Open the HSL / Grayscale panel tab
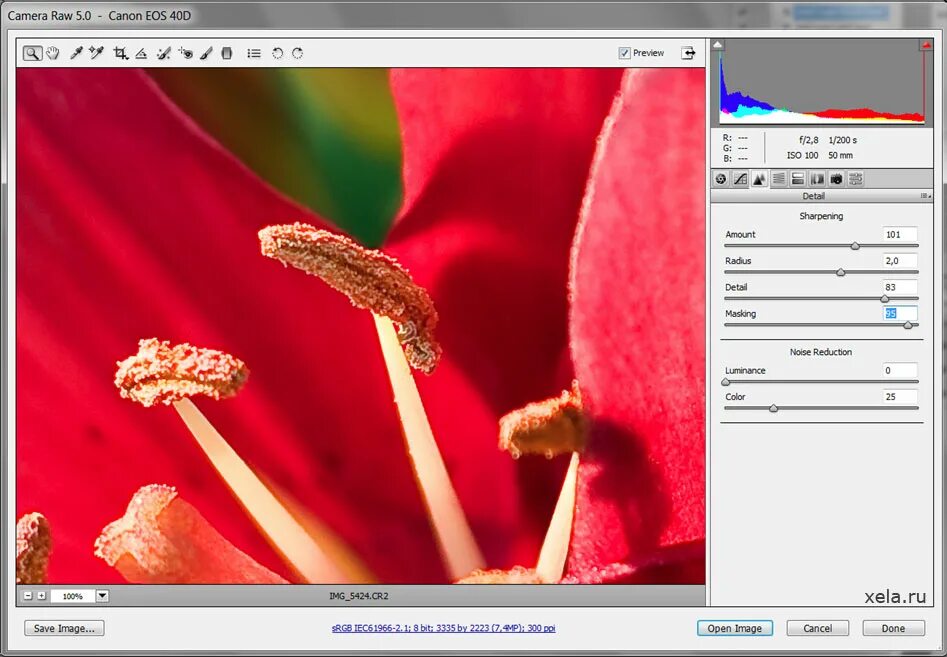This screenshot has height=657, width=947. [x=778, y=179]
